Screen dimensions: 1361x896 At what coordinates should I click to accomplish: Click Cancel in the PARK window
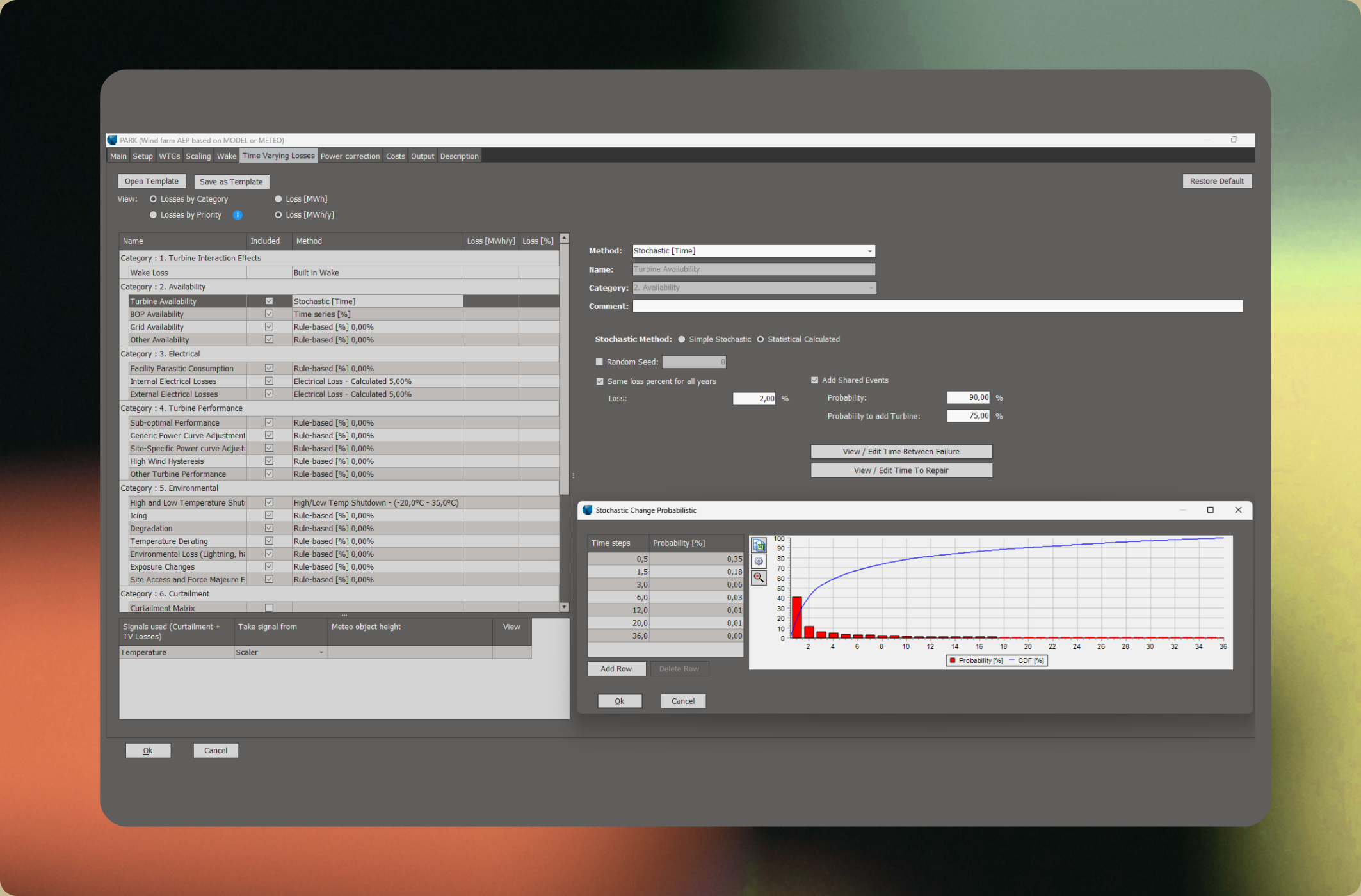point(216,751)
